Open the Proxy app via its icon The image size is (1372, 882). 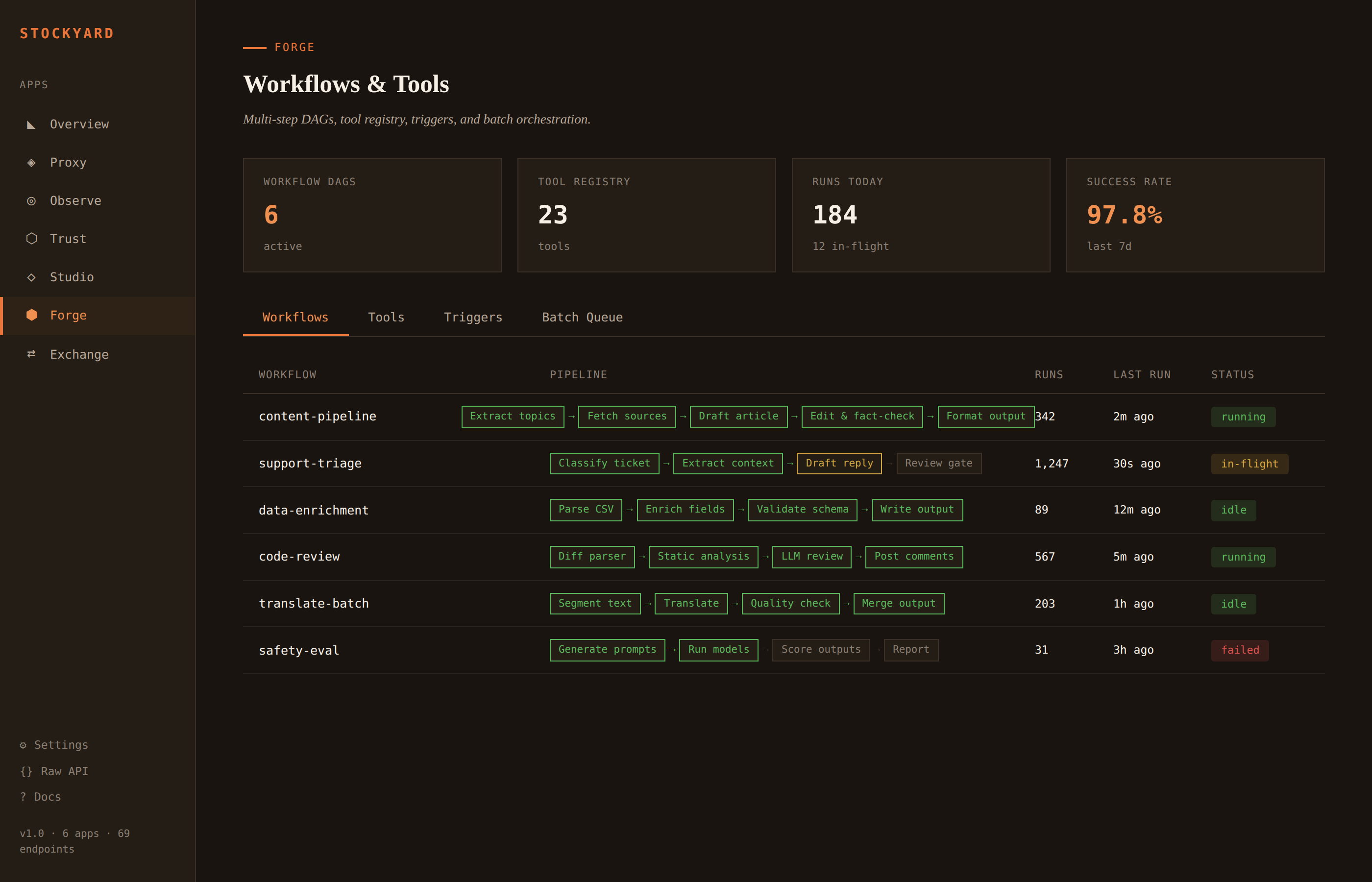tap(32, 162)
